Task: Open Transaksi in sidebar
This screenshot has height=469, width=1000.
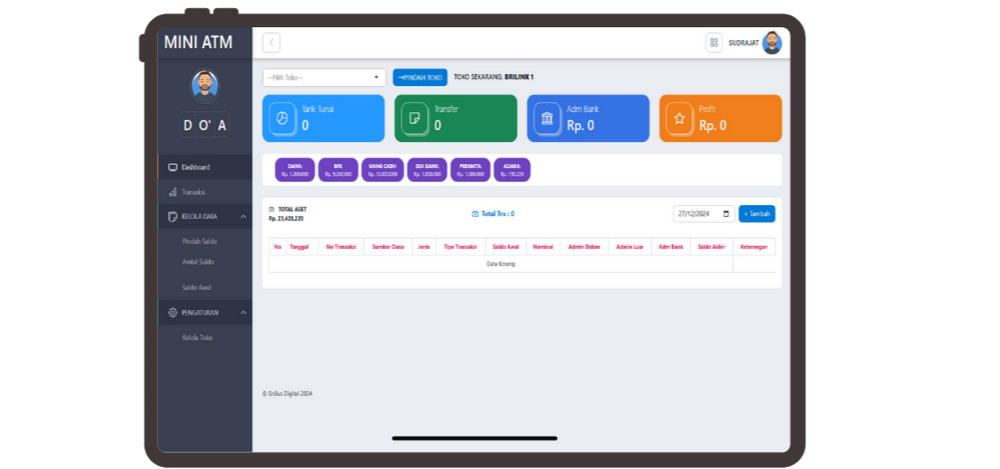Action: click(205, 192)
